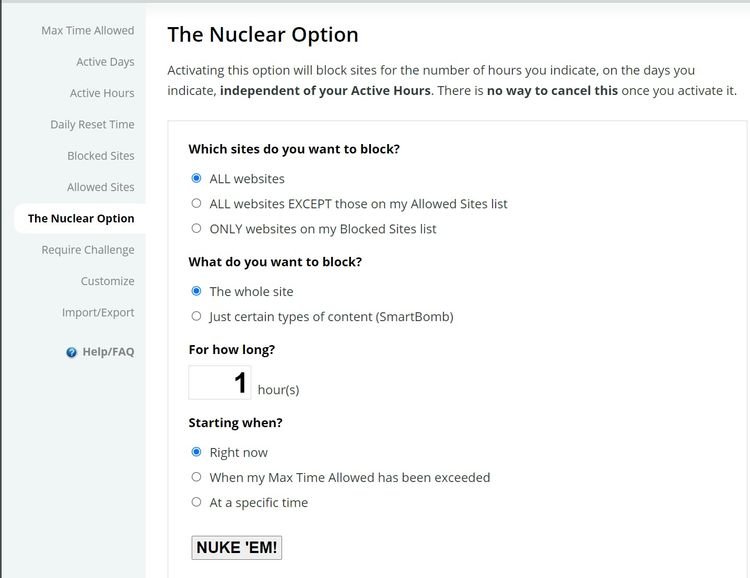Choose ALL websites EXCEPT Allowed Sites option
This screenshot has width=750, height=578.
point(196,204)
